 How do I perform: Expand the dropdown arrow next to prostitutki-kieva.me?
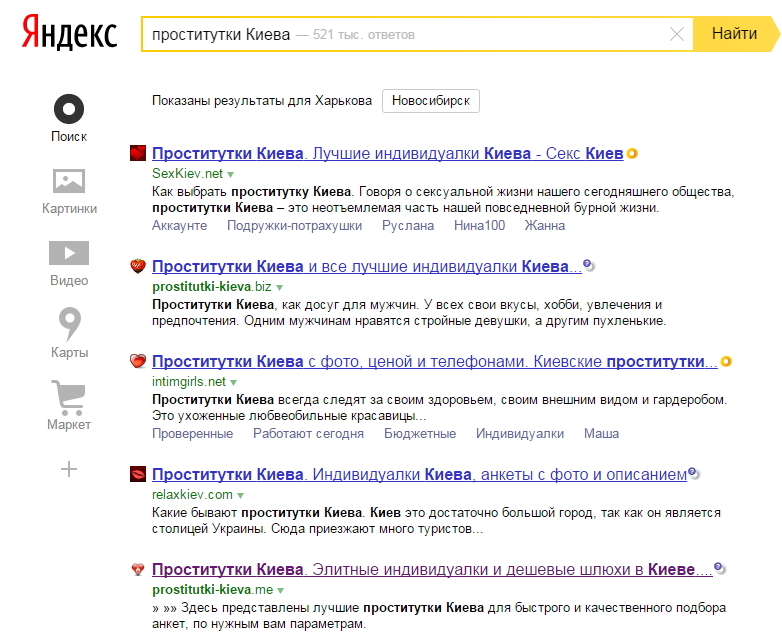click(x=280, y=591)
